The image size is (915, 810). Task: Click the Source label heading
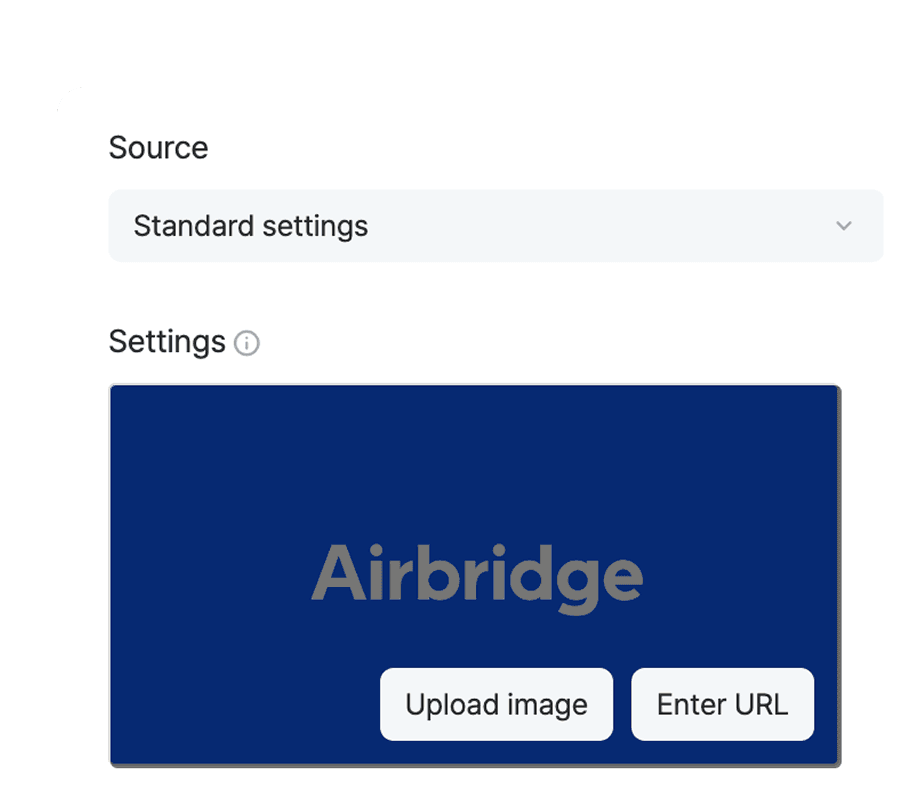click(x=158, y=148)
